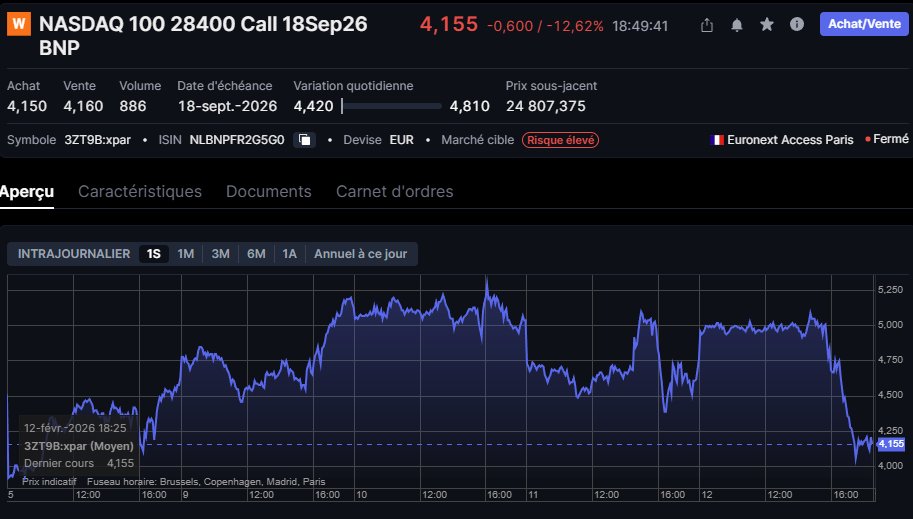This screenshot has height=519, width=913.
Task: Open the share icon
Action: point(707,25)
